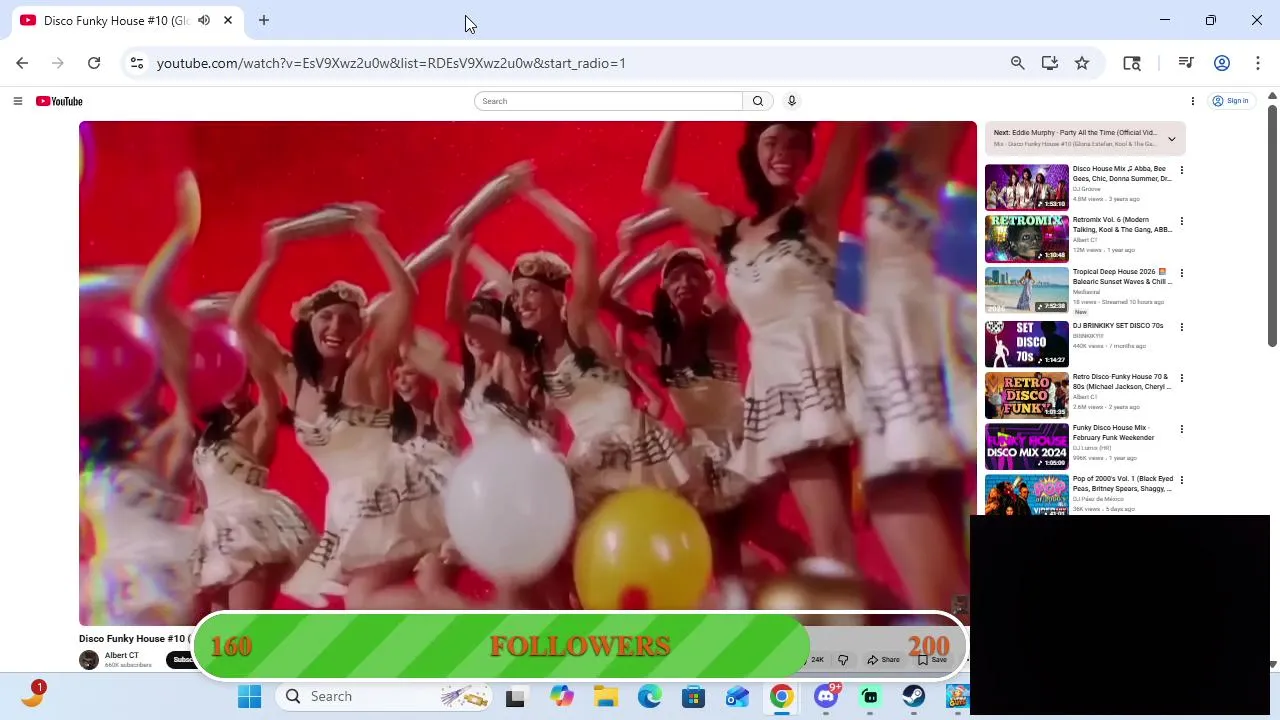
Task: Start voice search with the microphone icon
Action: click(x=792, y=101)
